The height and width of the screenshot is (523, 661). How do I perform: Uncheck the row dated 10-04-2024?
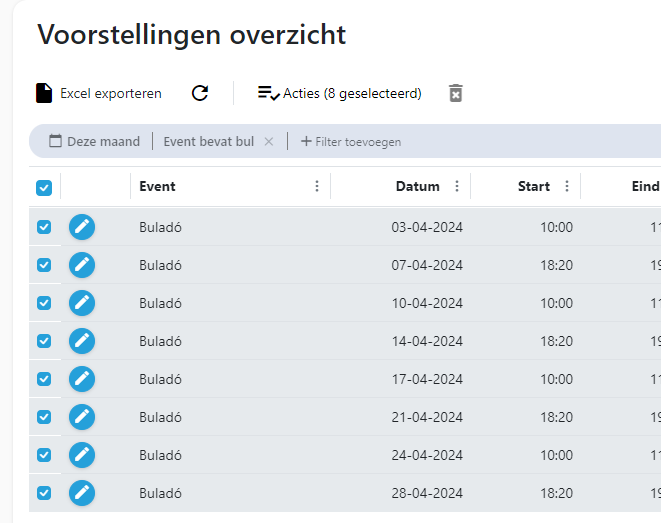click(44, 303)
